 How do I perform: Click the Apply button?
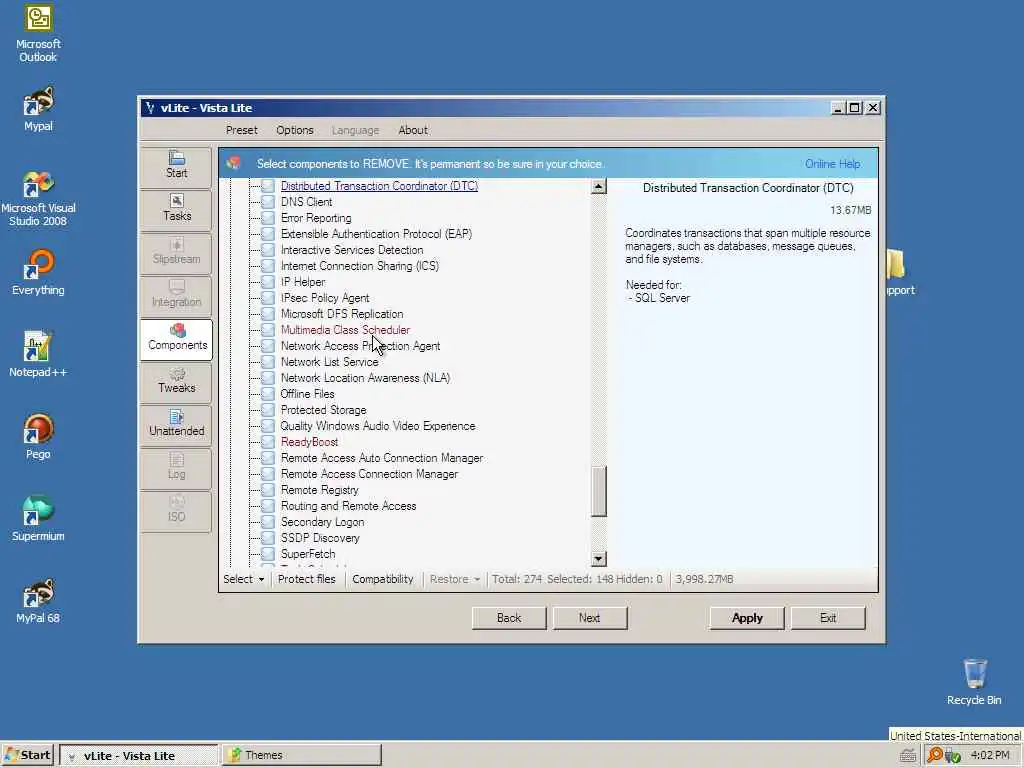pos(747,618)
